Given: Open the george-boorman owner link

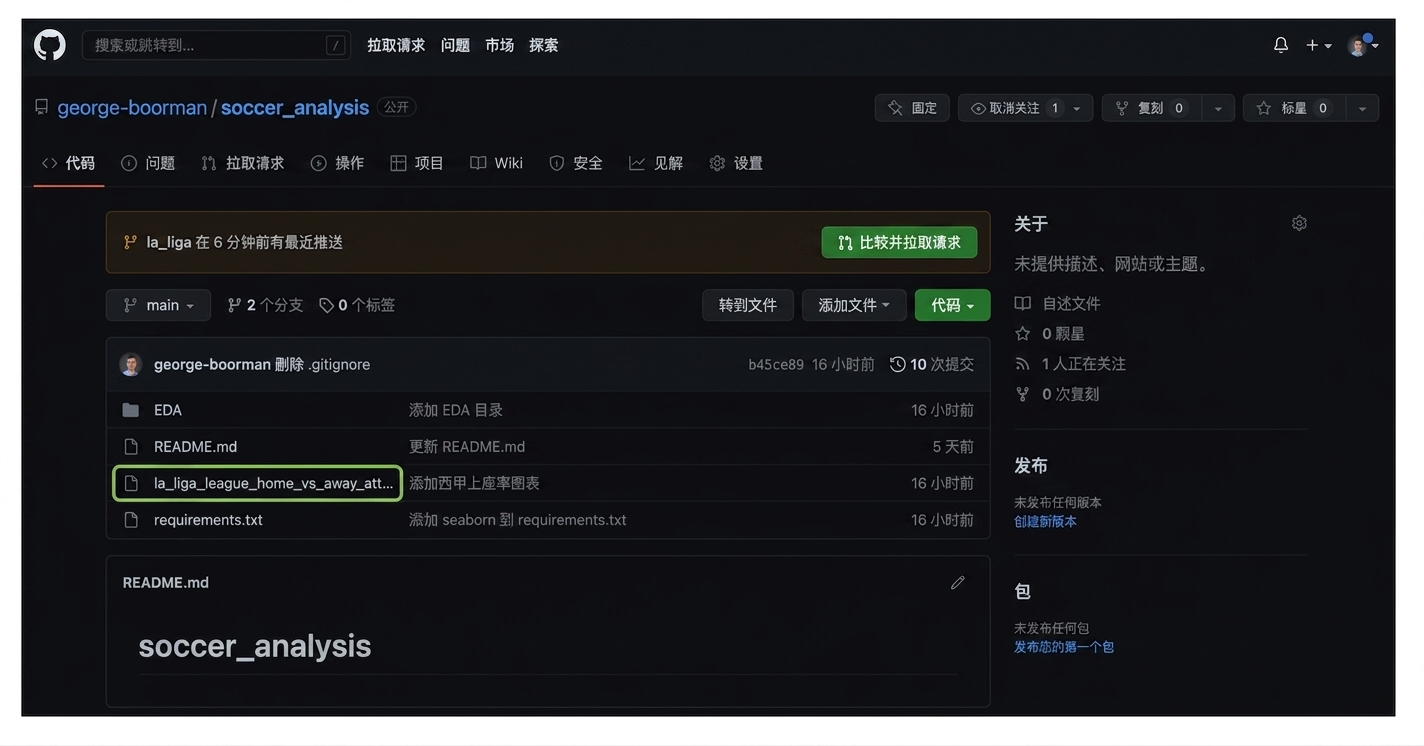Looking at the screenshot, I should (132, 107).
